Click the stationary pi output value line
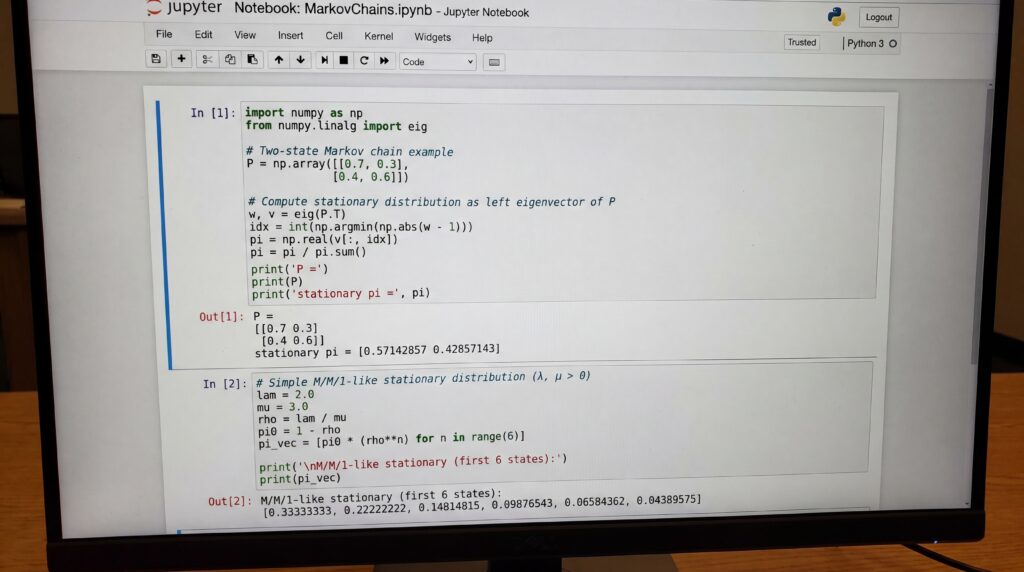The width and height of the screenshot is (1024, 572). point(377,351)
